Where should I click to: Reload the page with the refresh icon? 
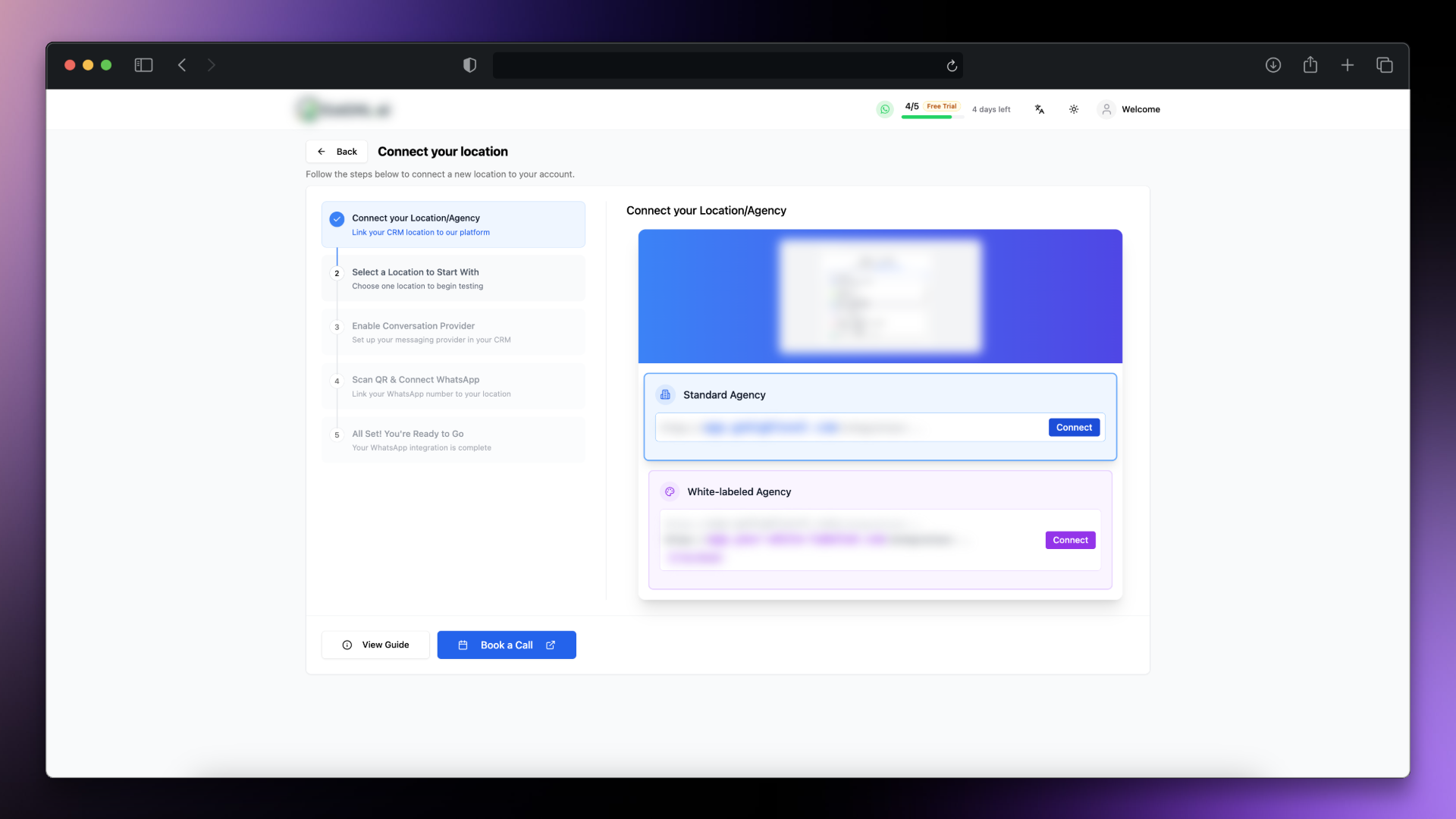[952, 66]
